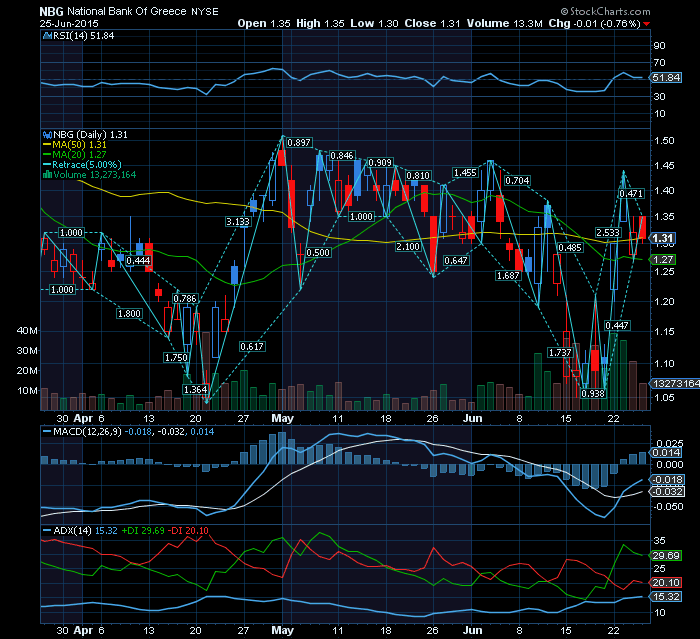Click the retracement label 0.938
Image resolution: width=700 pixels, height=639 pixels.
pyautogui.click(x=593, y=393)
